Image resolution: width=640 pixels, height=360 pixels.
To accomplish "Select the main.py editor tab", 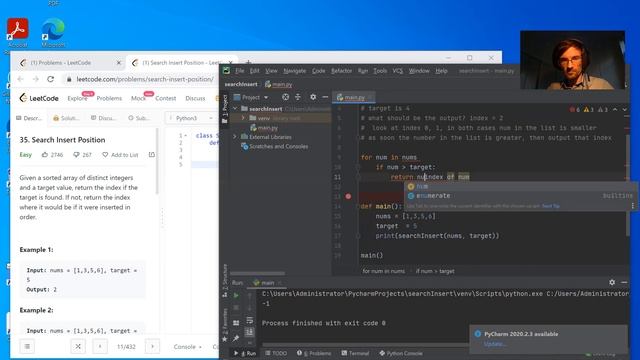I will click(x=354, y=97).
